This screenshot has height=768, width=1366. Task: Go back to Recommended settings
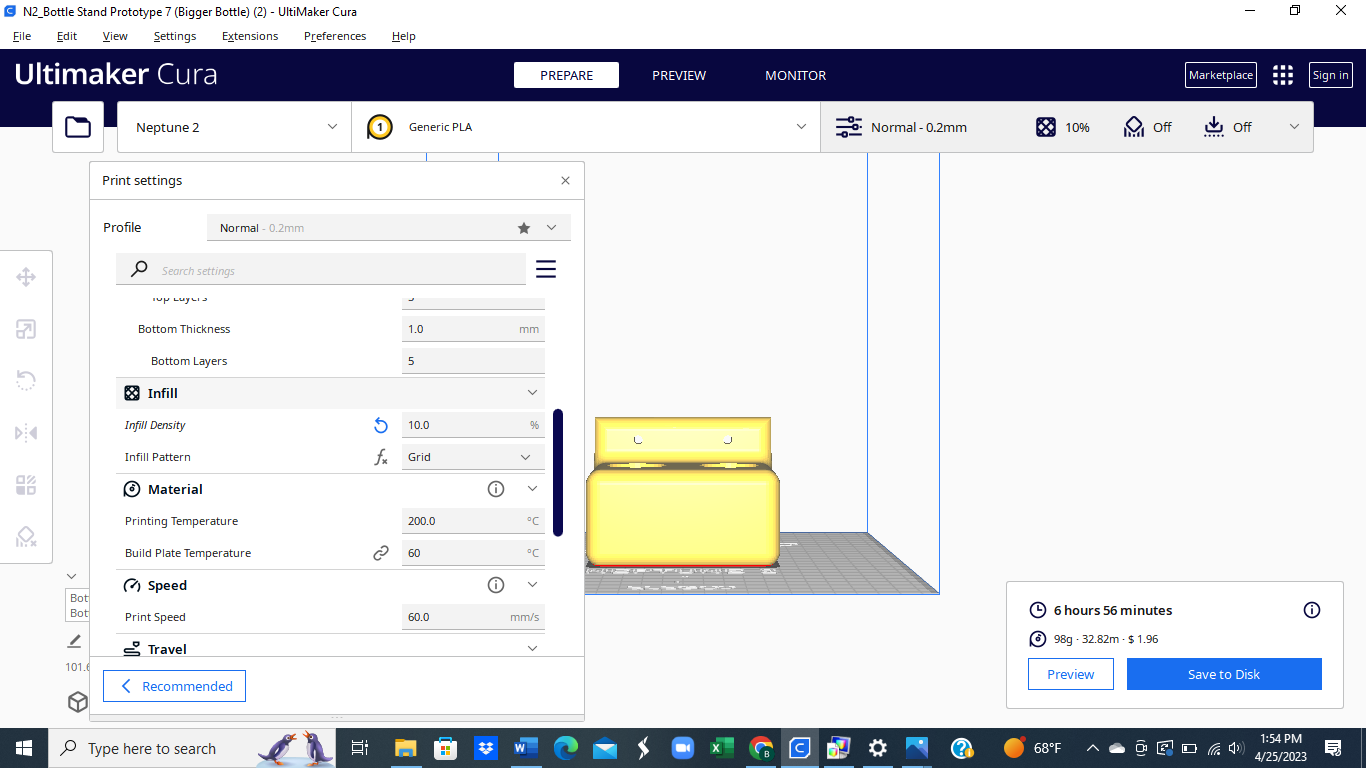coord(174,686)
